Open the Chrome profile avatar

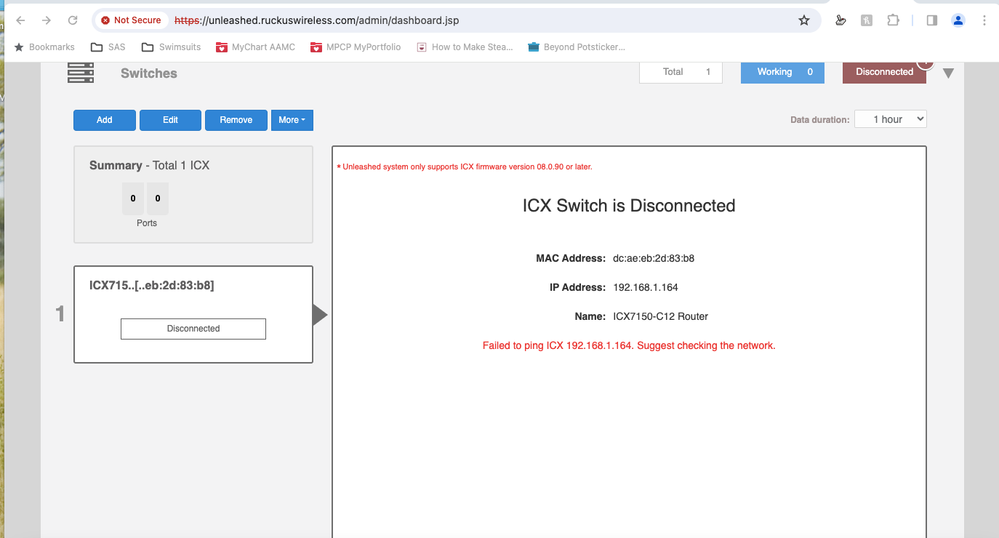click(x=959, y=20)
